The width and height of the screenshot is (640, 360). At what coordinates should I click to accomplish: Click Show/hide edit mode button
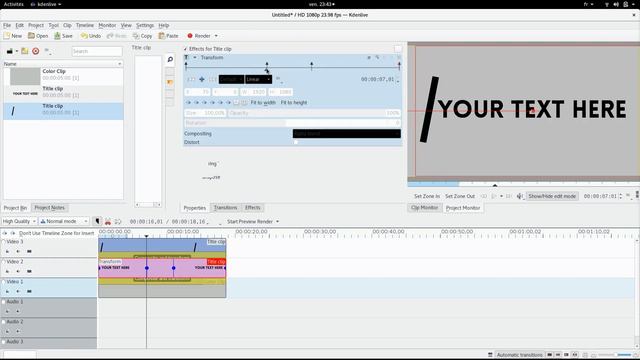(x=552, y=196)
